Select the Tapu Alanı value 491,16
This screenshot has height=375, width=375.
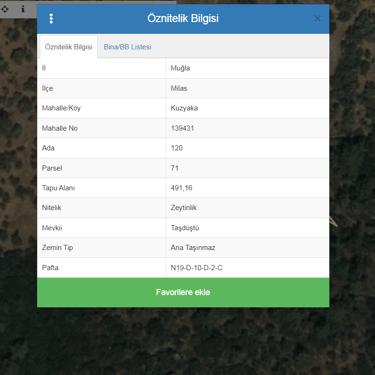[181, 188]
